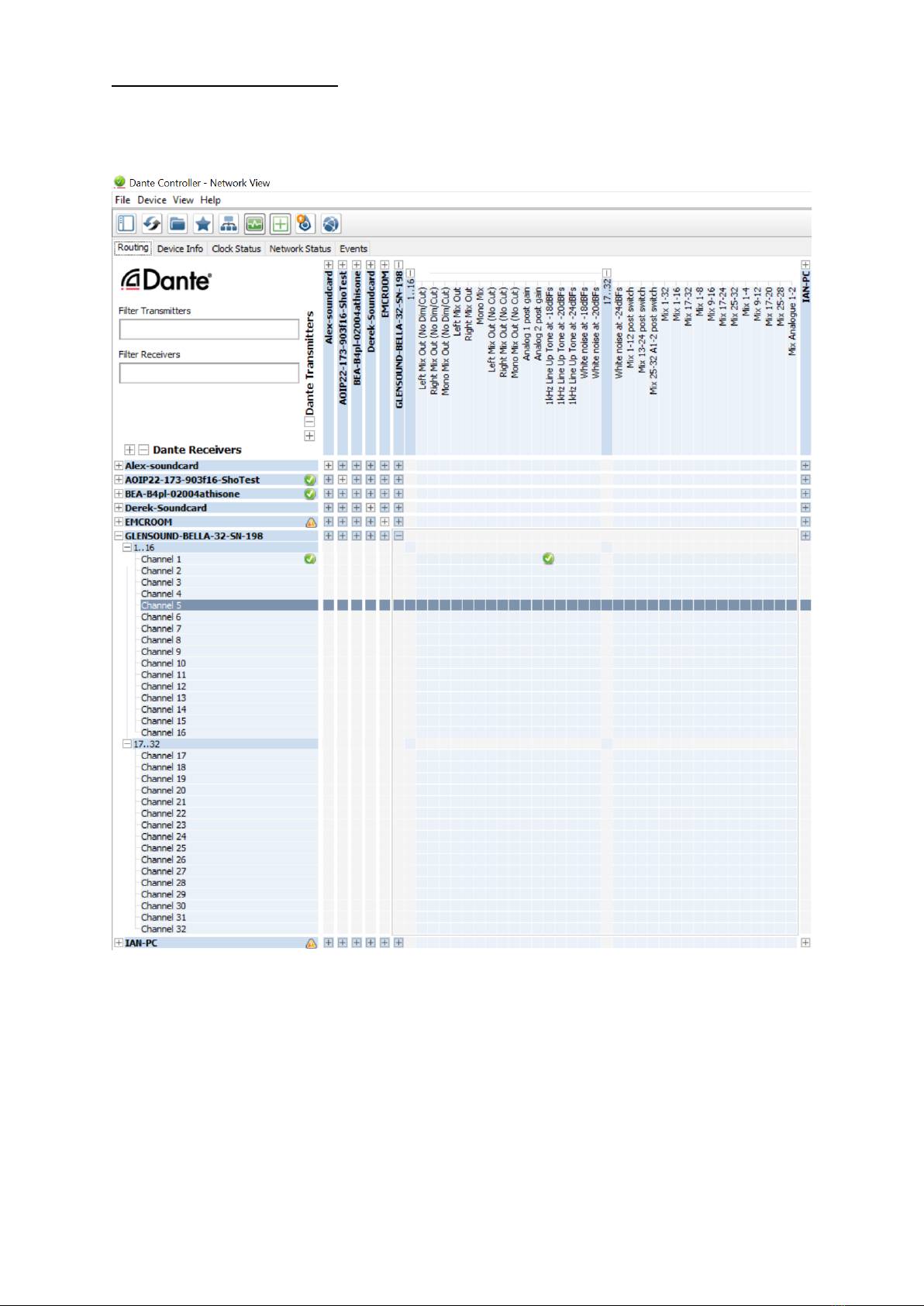The image size is (924, 1306).
Task: Click the blue star toolbar icon
Action: pos(203,224)
